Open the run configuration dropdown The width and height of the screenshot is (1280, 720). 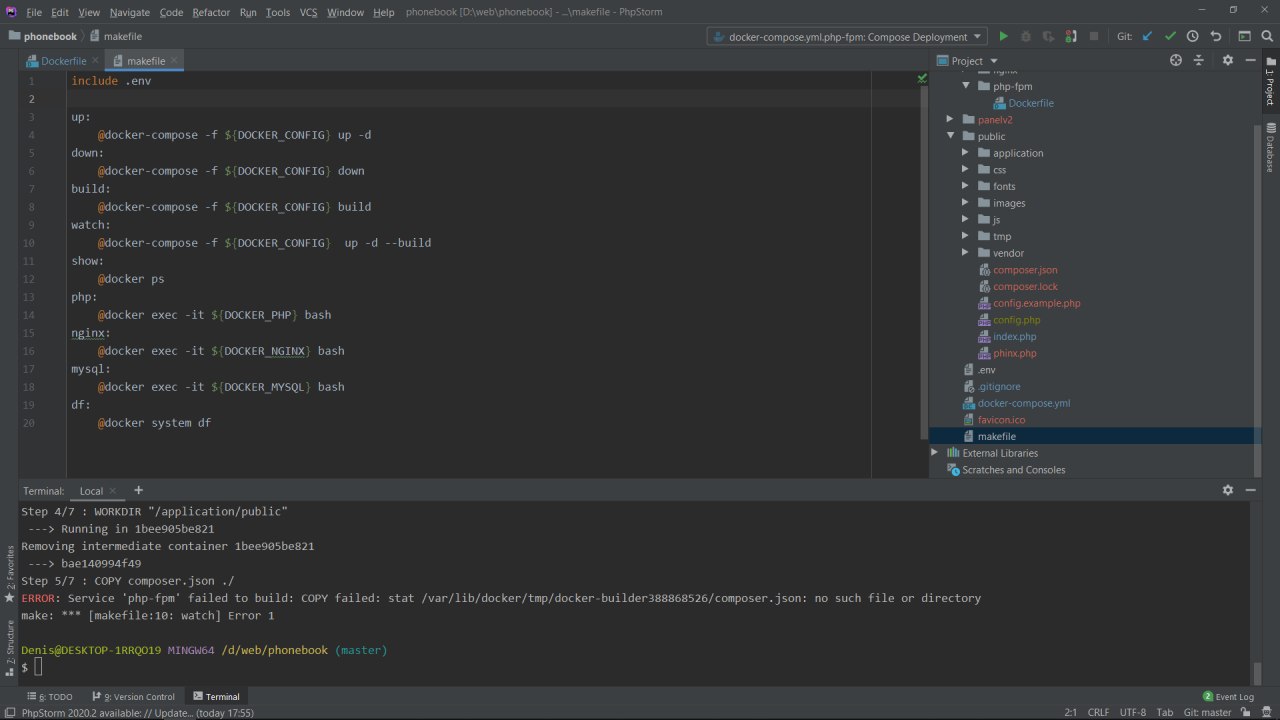pos(846,36)
